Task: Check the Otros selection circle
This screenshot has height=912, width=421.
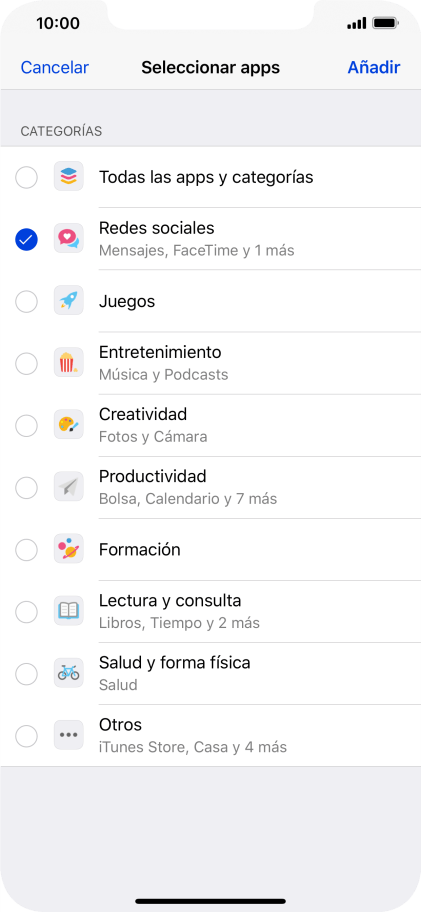Action: (x=26, y=736)
